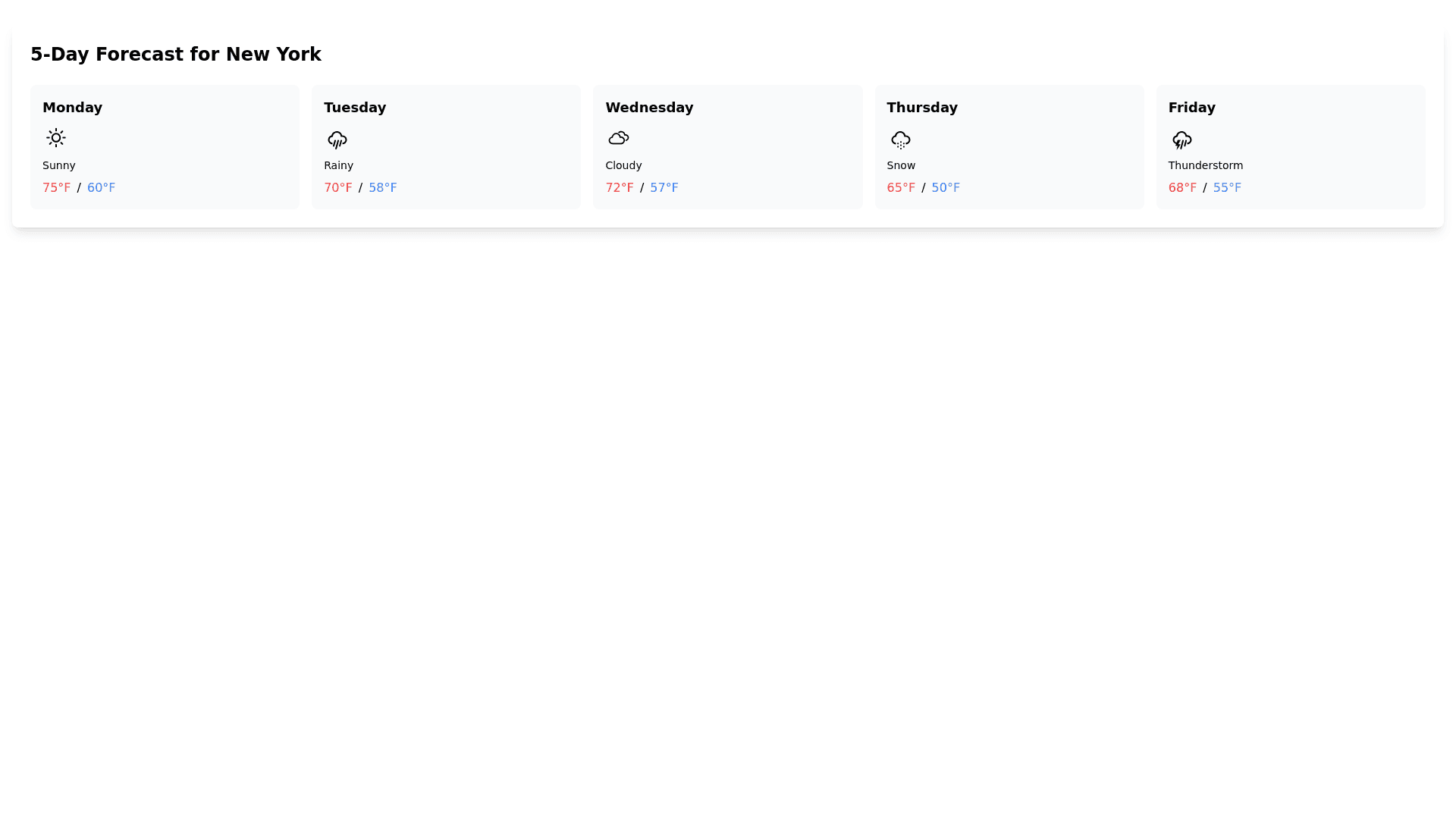Screen dimensions: 1456x819
Task: Click the thunderstorm lightning icon for Friday
Action: click(x=1181, y=139)
